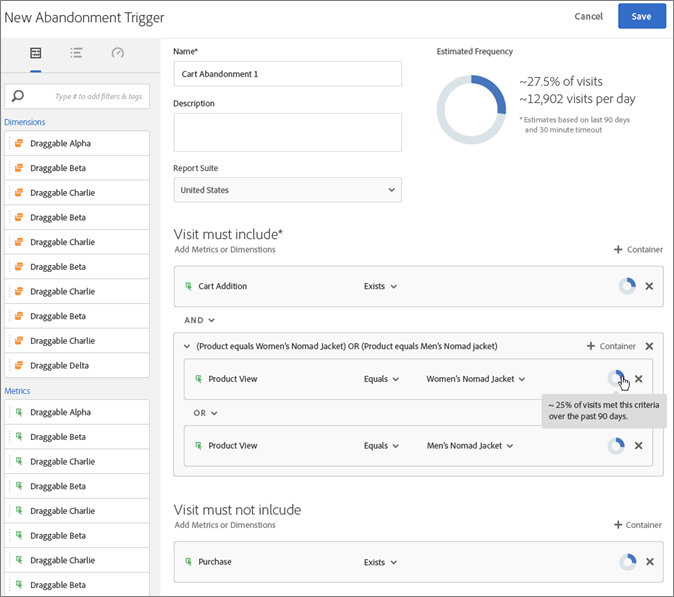This screenshot has height=597, width=674.
Task: Delete the Women's Nomad Jacket rule
Action: coord(639,379)
